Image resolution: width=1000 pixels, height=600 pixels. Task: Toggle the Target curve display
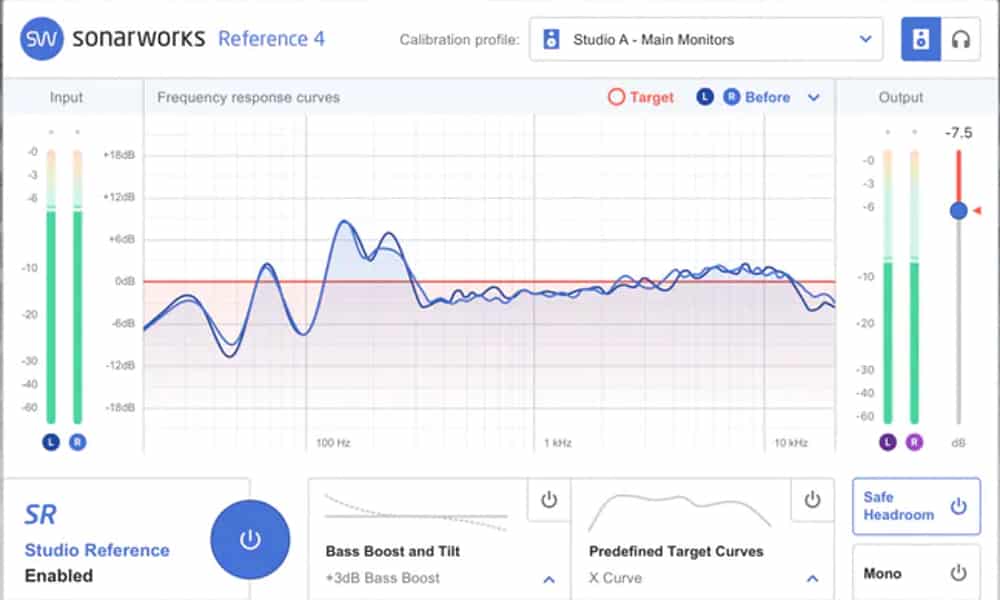pyautogui.click(x=640, y=97)
